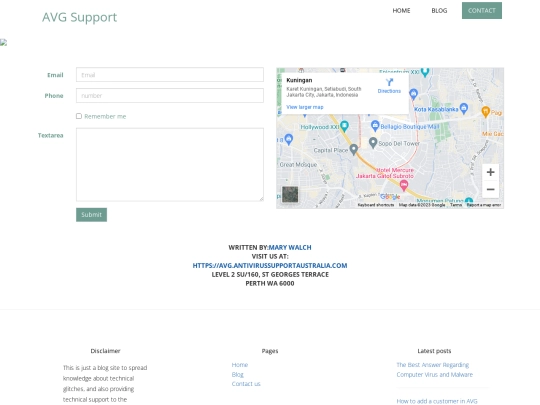This screenshot has width=540, height=405.
Task: Open post Best Answer Regarding Computer Virus
Action: 434,370
